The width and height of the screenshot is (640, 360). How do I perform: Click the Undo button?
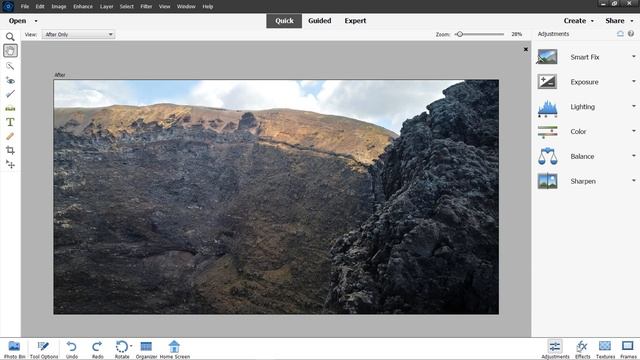coord(72,349)
